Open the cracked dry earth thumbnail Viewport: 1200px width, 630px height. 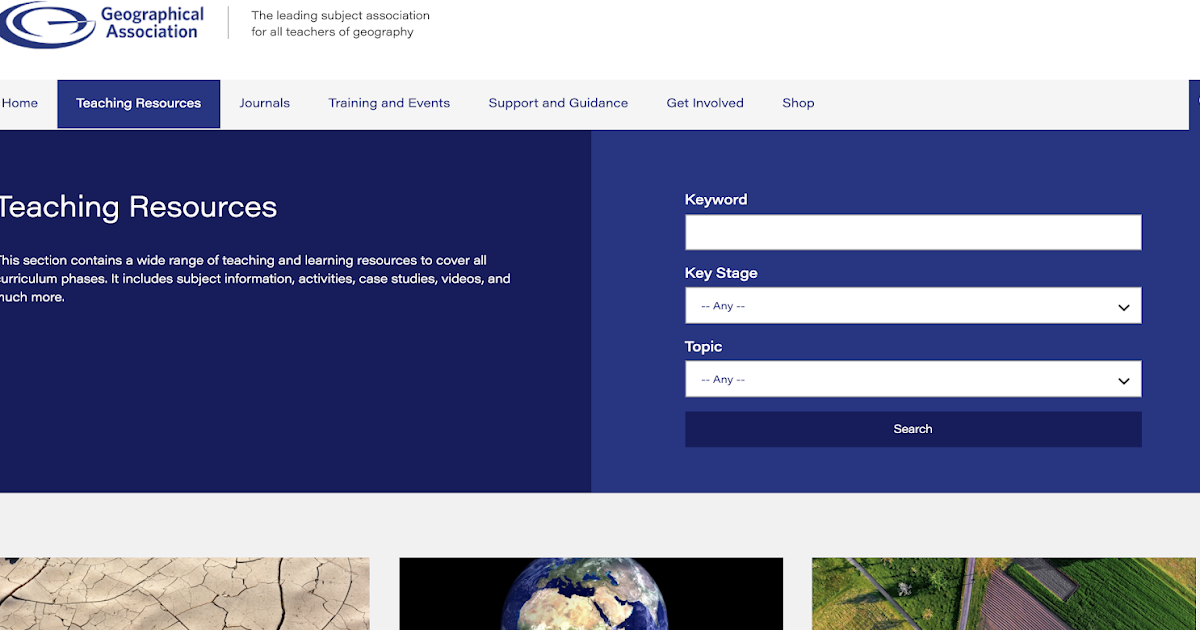tap(184, 594)
